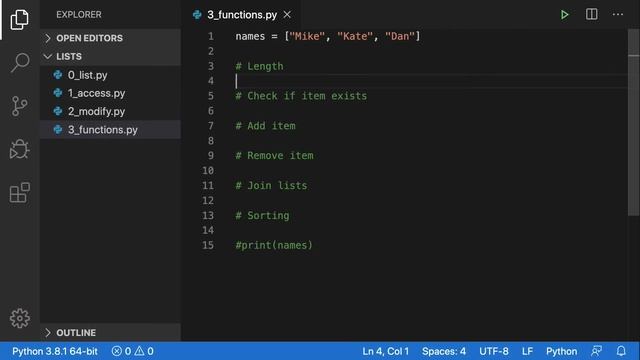
Task: Open the Explorer view in activity bar
Action: (x=20, y=19)
